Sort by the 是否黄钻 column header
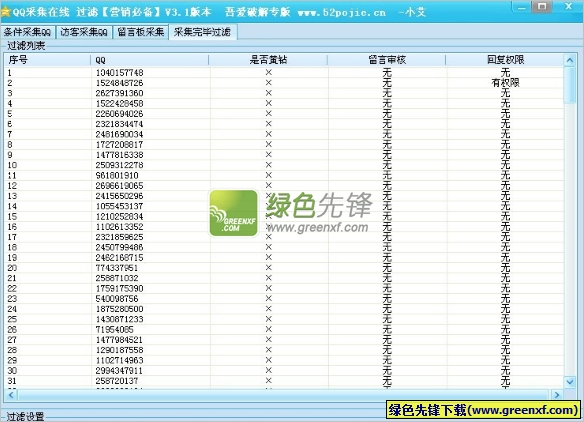 pos(268,60)
